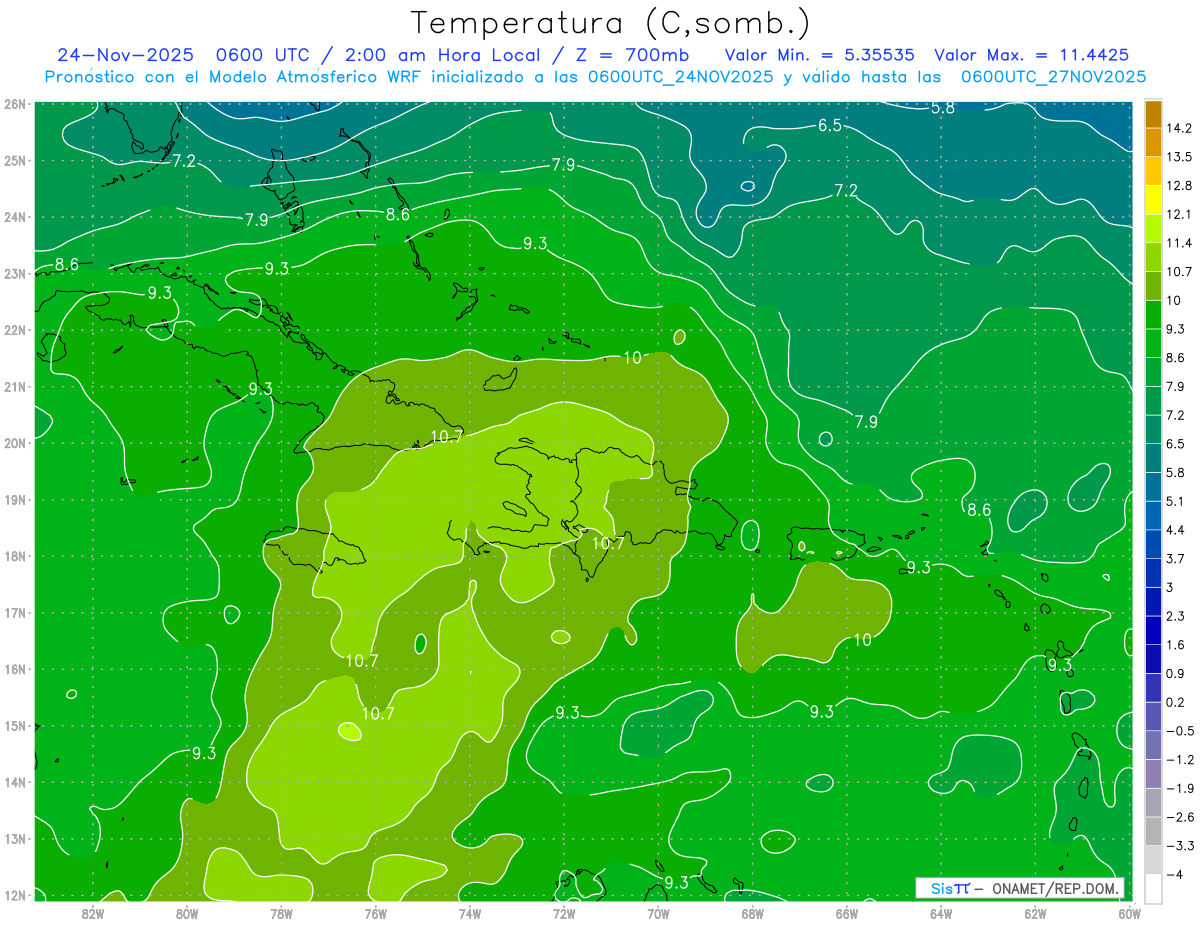Screen dimensions: 1200x927
Task: Click the "0600UTC_24NOV2025" initialization time
Action: pyautogui.click(x=680, y=76)
